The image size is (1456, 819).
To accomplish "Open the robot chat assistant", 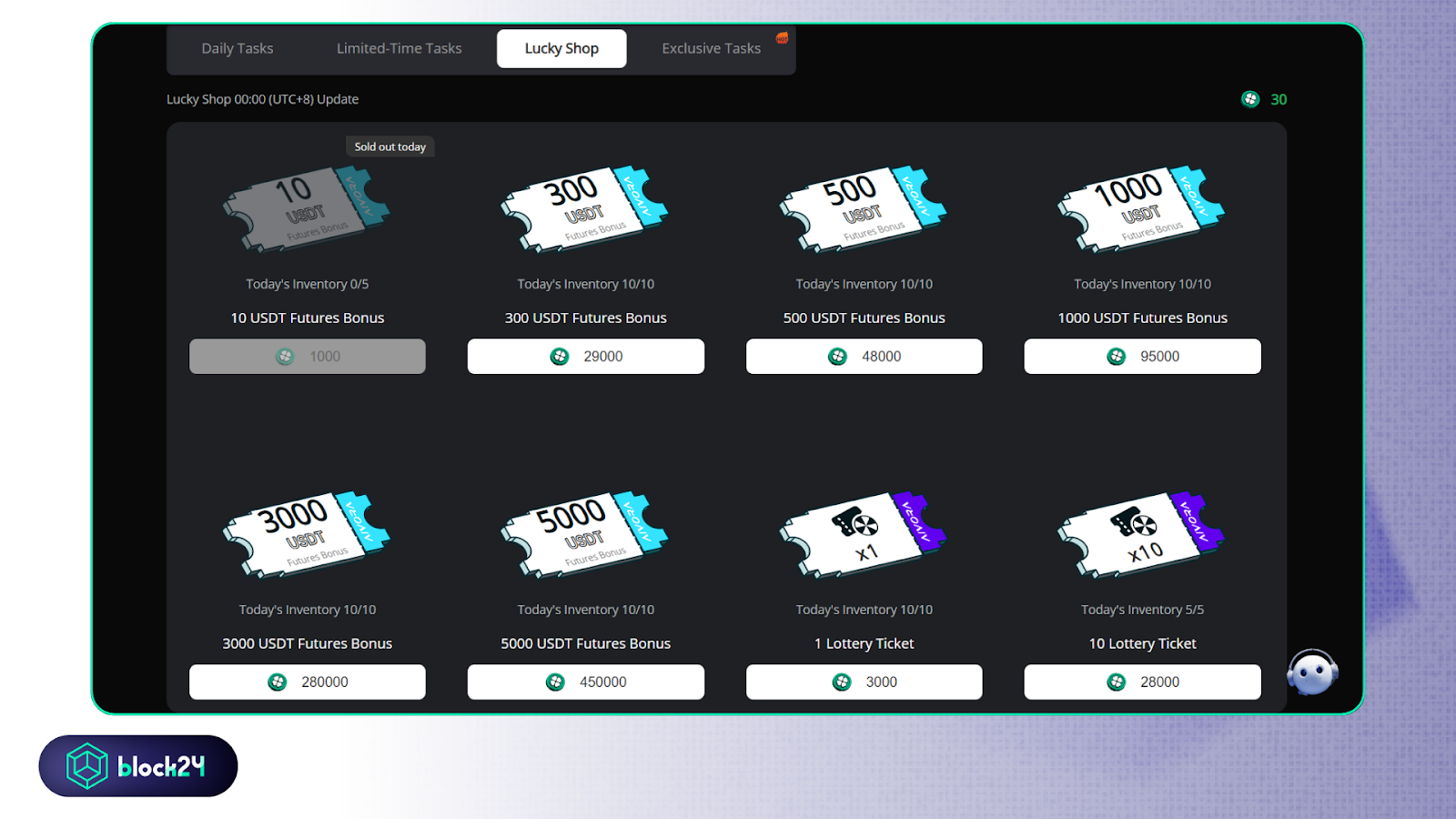I will pyautogui.click(x=1312, y=672).
